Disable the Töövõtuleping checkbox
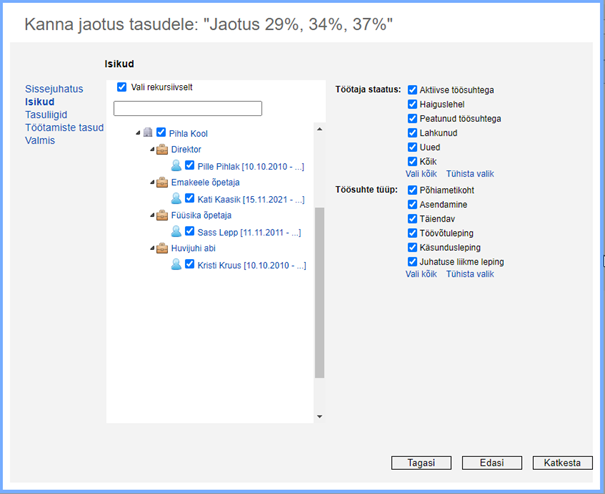Viewport: 605px width, 494px height. point(412,233)
